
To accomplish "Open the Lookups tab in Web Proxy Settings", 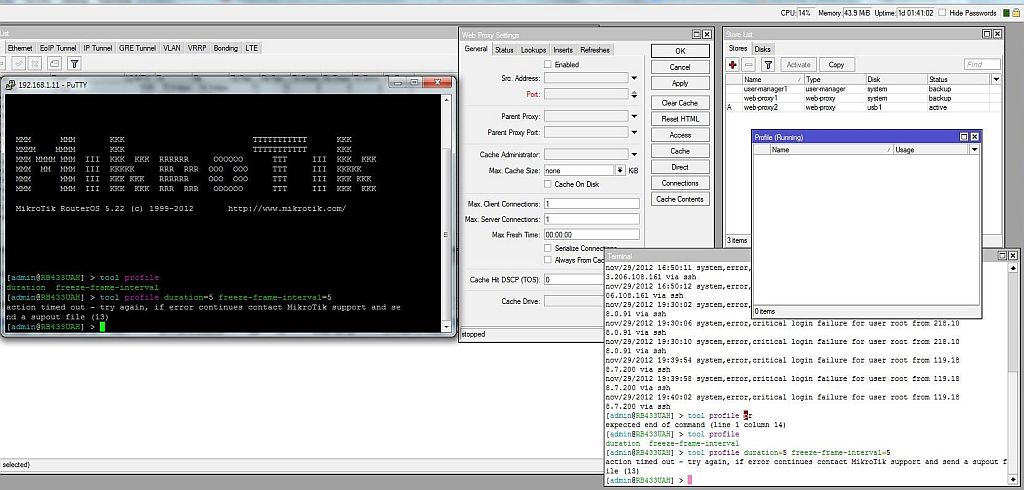I will 534,49.
